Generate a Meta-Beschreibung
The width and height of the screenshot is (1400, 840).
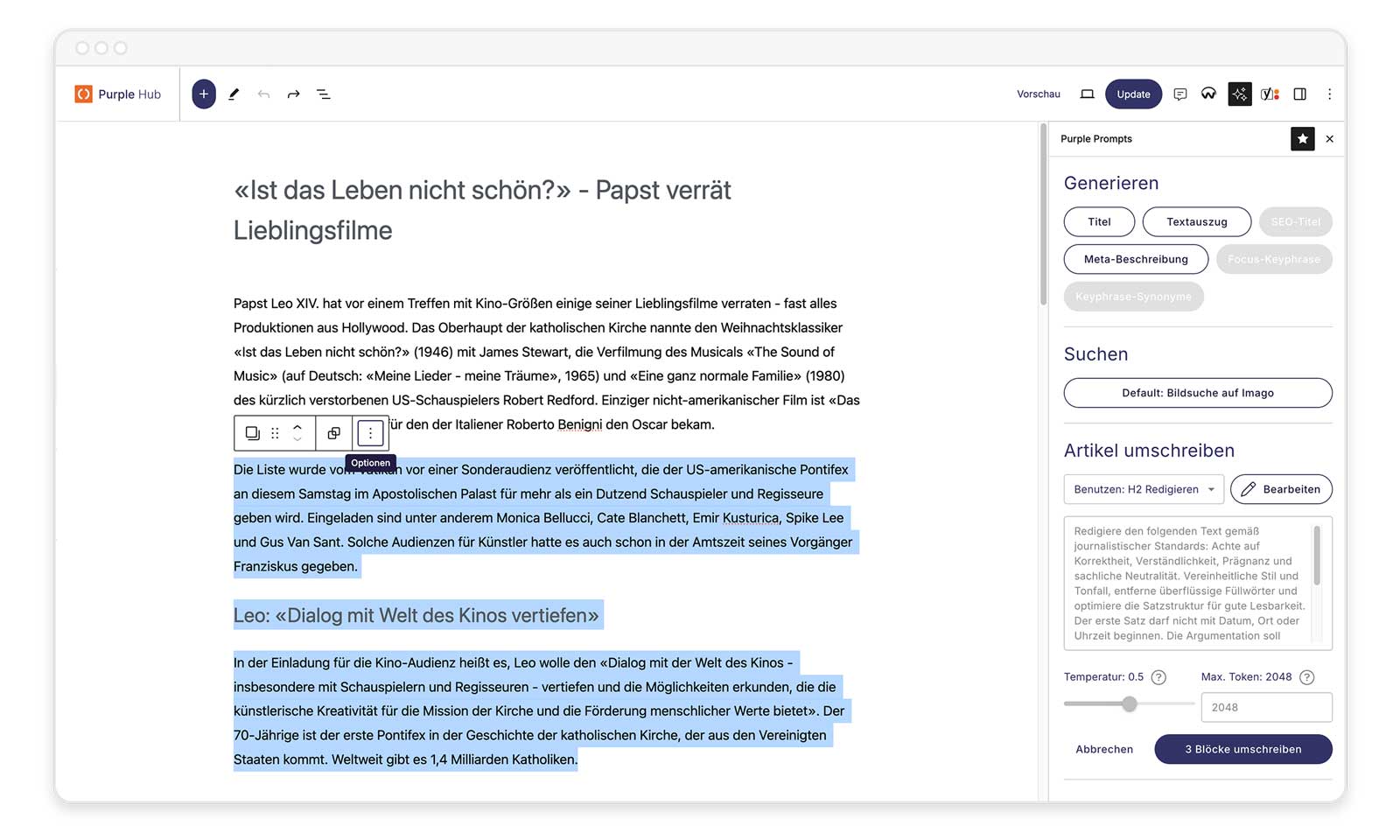click(x=1136, y=259)
